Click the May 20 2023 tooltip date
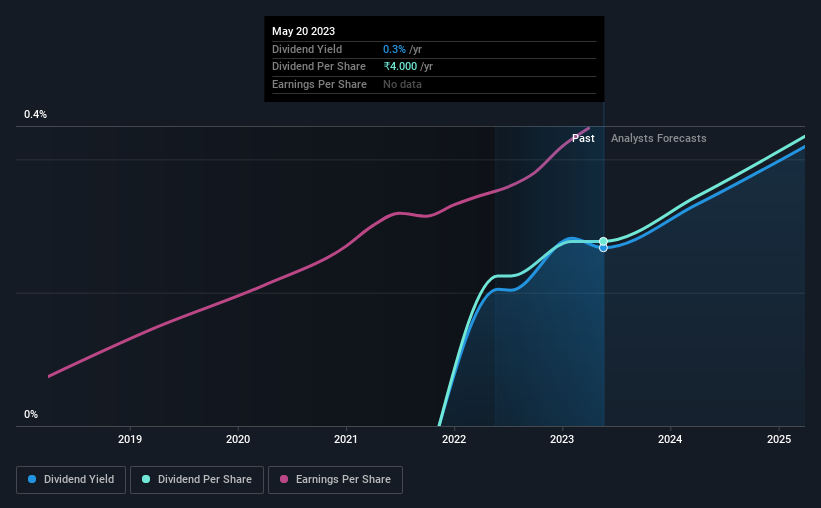 coord(303,31)
